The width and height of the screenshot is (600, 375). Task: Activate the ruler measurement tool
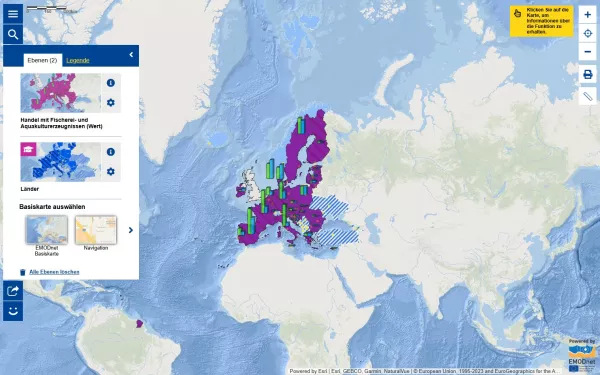[587, 96]
